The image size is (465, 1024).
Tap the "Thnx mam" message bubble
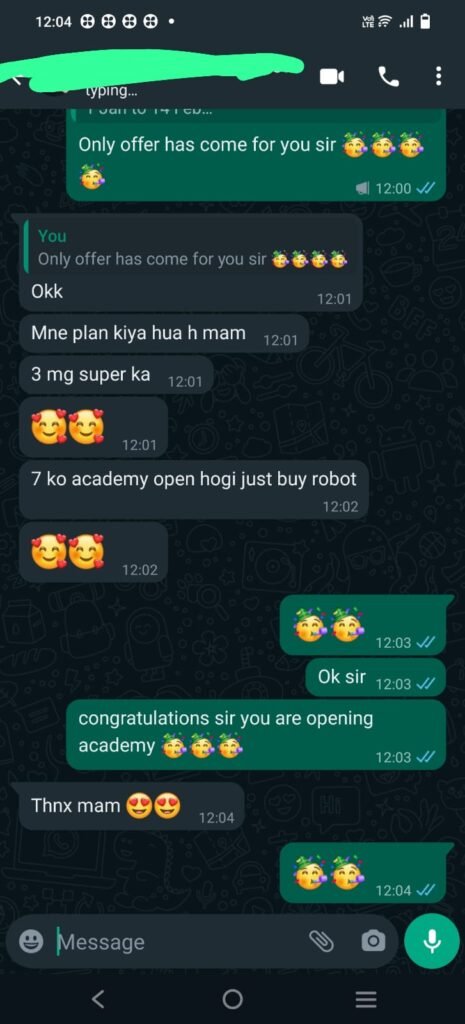point(131,807)
